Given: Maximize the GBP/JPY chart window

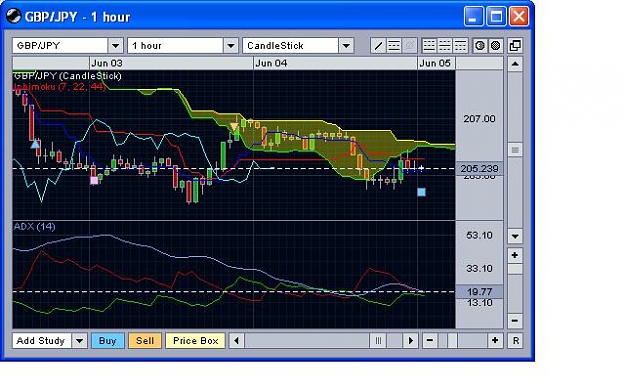Looking at the screenshot, I should [x=496, y=17].
